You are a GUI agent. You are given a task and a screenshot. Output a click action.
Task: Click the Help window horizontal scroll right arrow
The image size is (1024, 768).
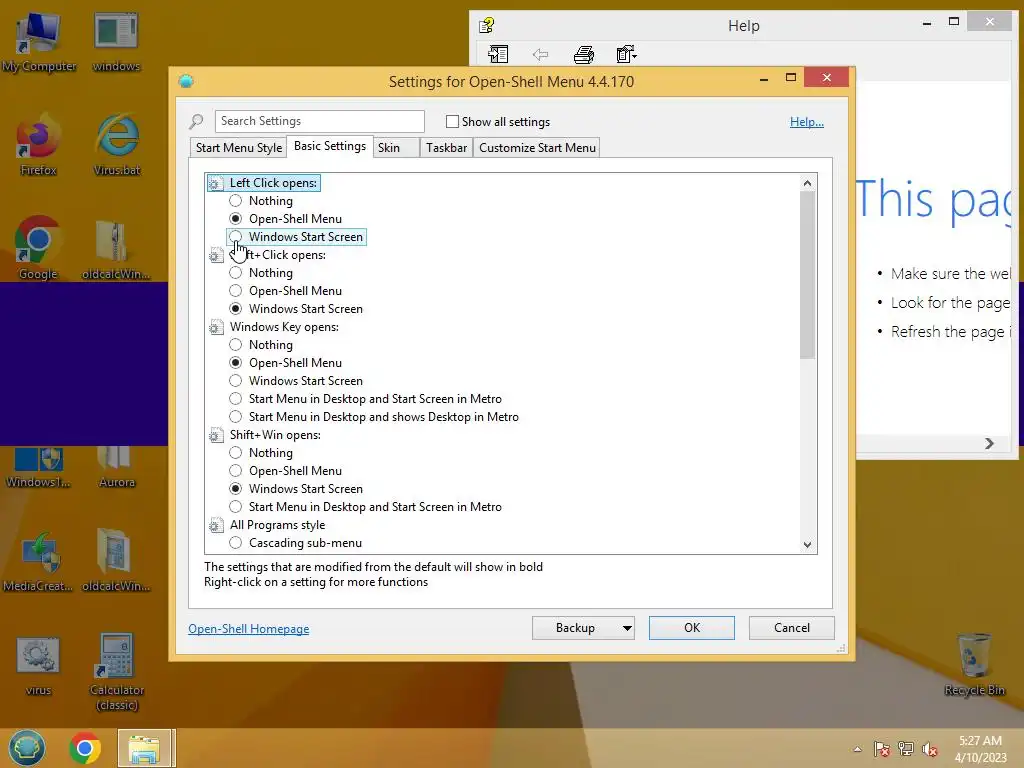(x=989, y=443)
